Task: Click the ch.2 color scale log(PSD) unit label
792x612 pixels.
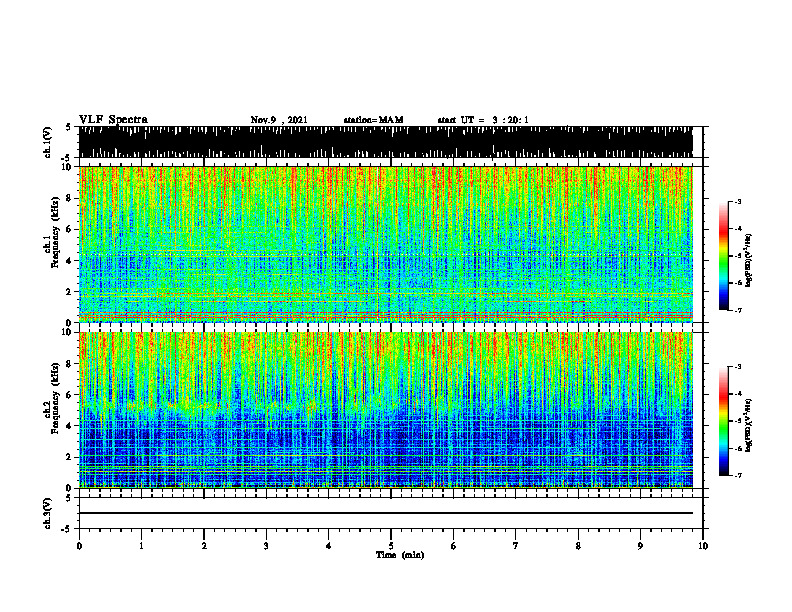Action: pyautogui.click(x=749, y=425)
